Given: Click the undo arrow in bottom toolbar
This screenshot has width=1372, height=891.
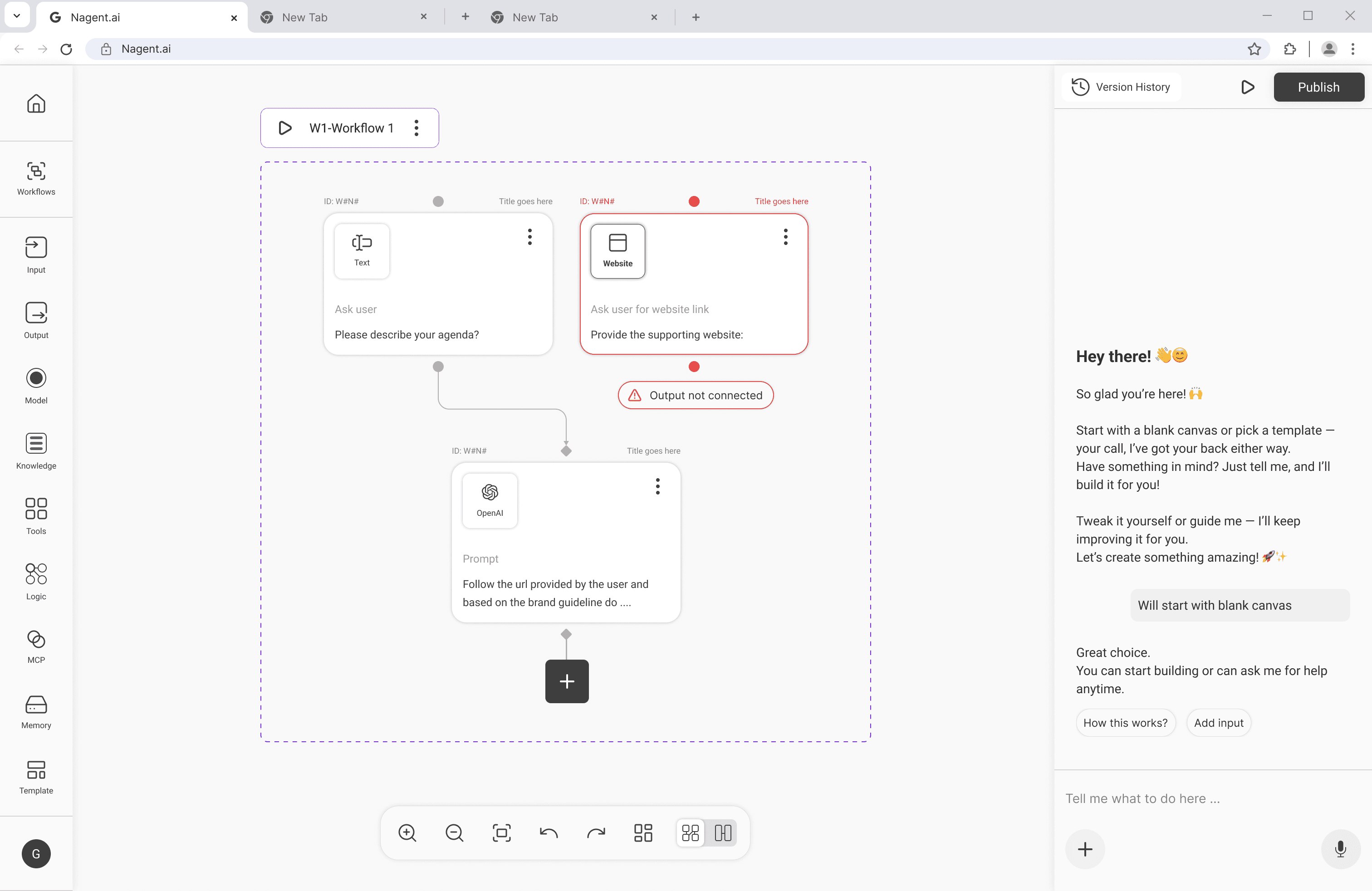Looking at the screenshot, I should (x=548, y=832).
